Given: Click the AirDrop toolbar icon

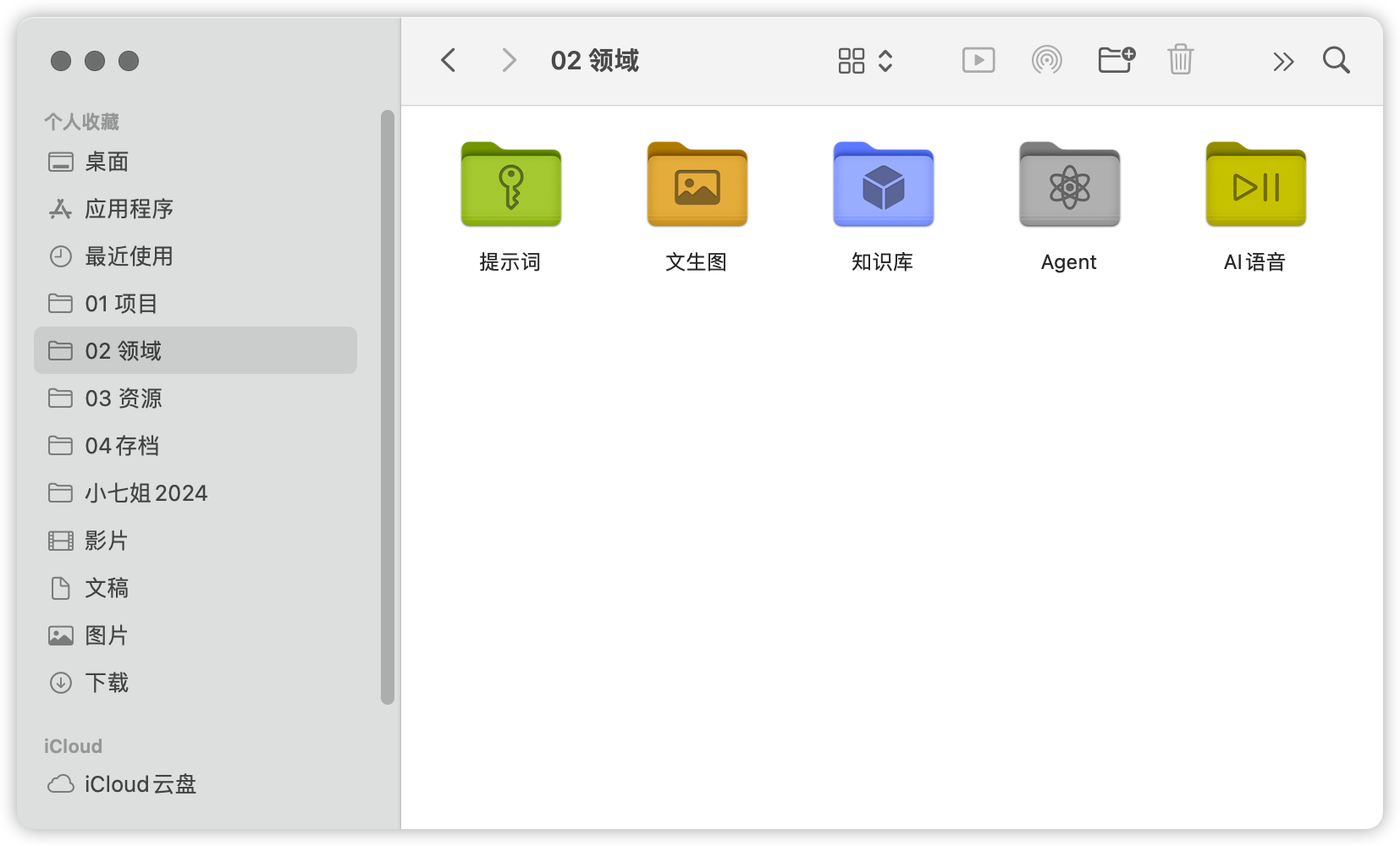Looking at the screenshot, I should (1047, 60).
